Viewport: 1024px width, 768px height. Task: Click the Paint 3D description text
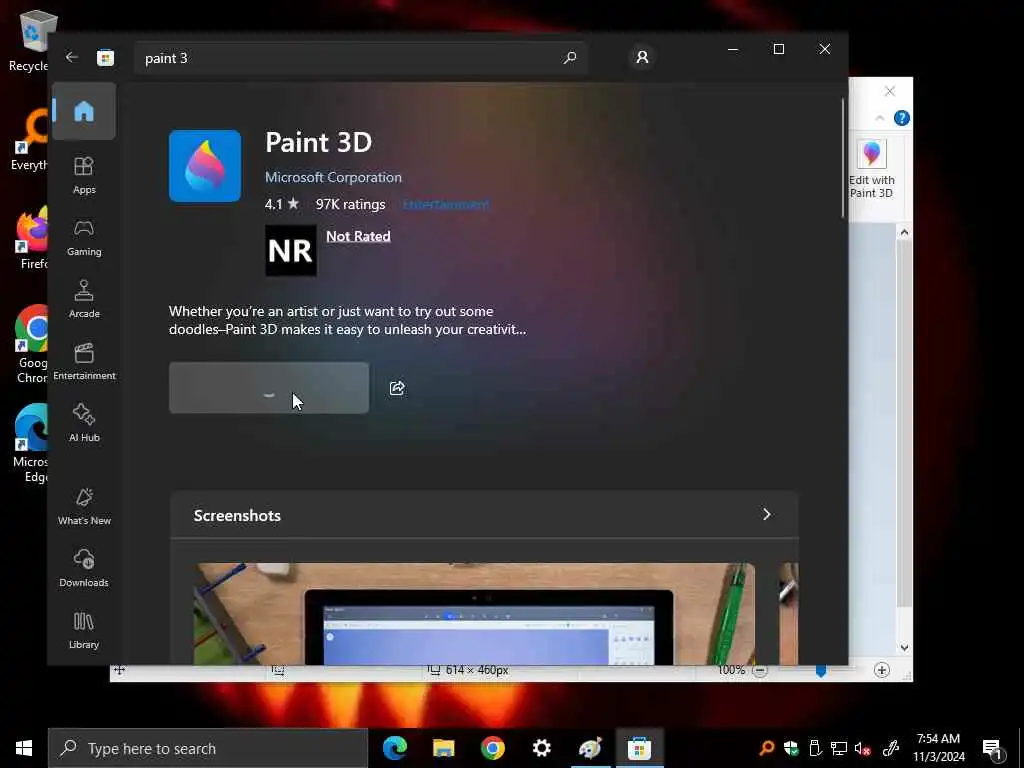pyautogui.click(x=347, y=320)
